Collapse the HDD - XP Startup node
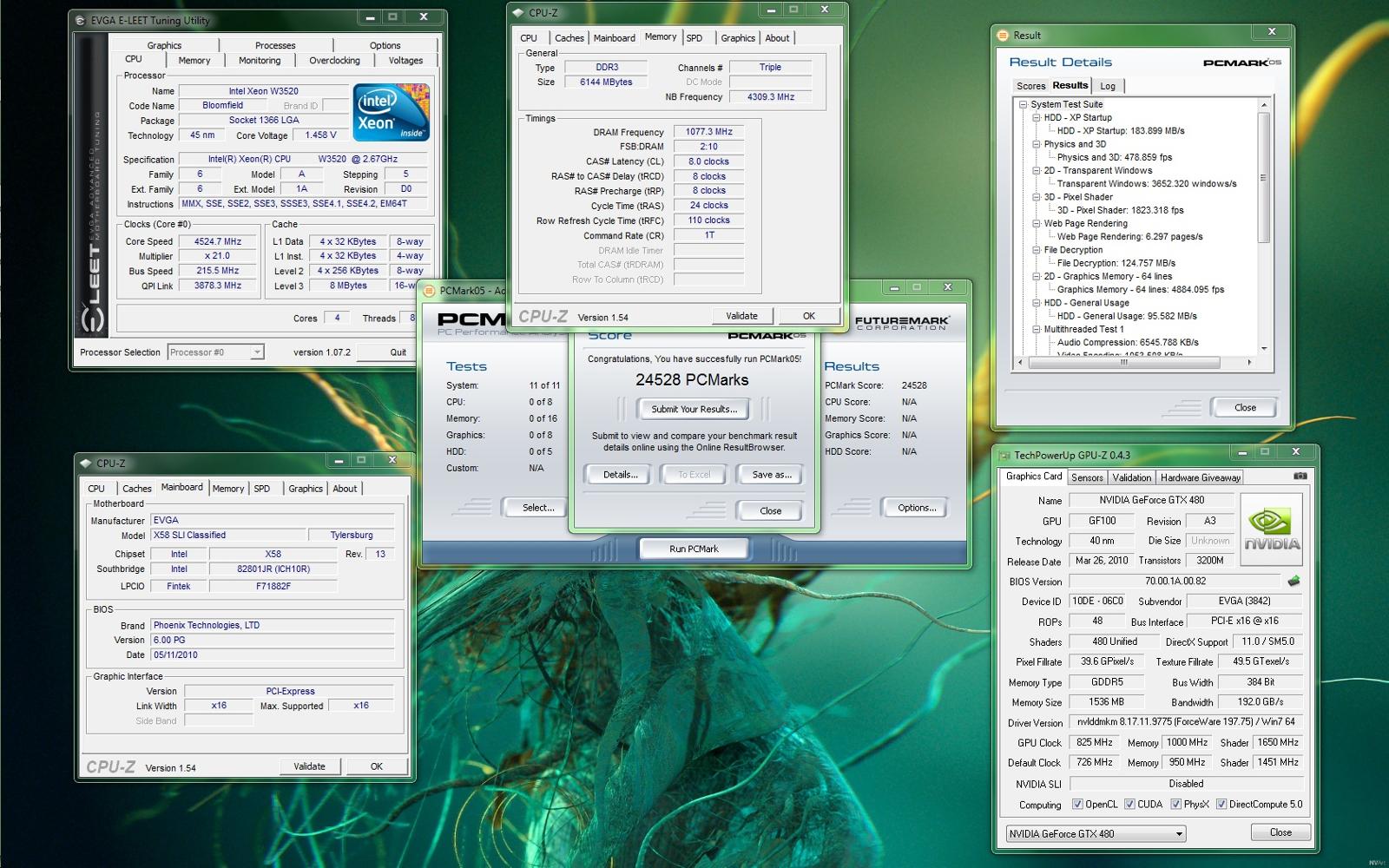 pyautogui.click(x=1037, y=118)
